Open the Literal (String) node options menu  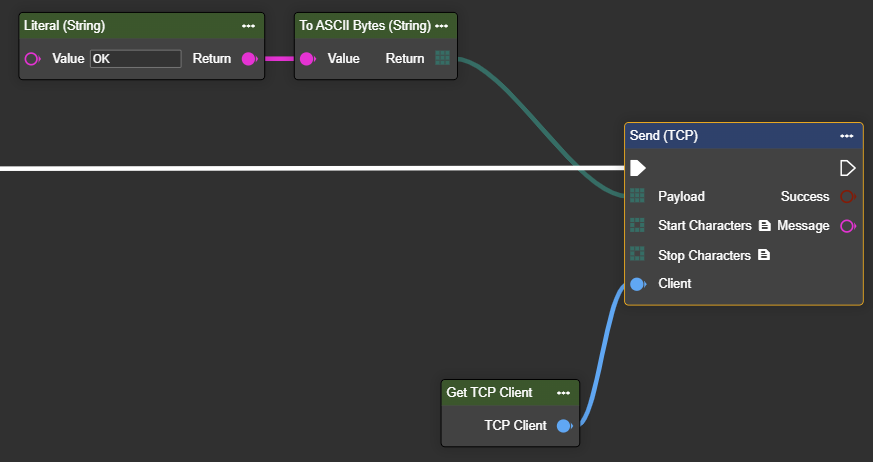click(248, 26)
